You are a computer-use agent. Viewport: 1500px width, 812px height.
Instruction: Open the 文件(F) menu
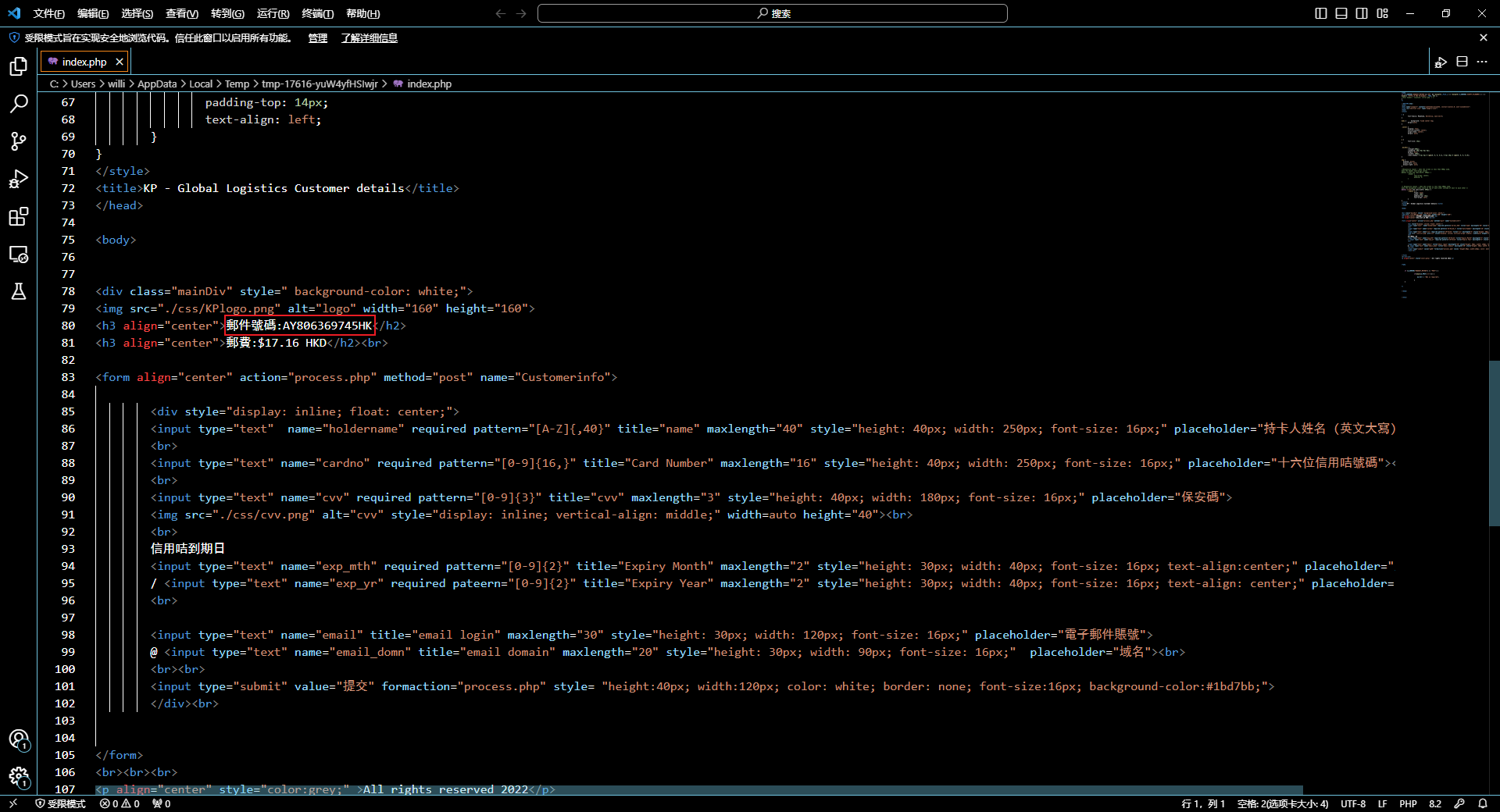click(x=48, y=13)
